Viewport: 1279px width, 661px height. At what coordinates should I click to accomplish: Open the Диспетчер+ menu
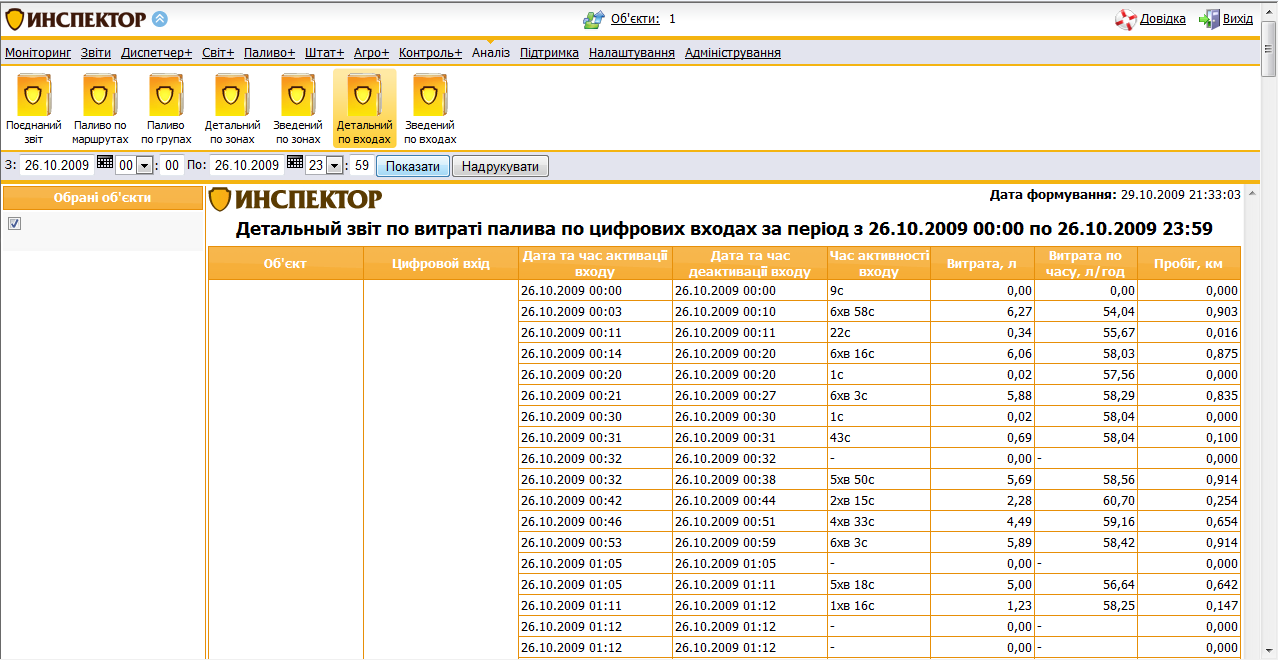156,53
